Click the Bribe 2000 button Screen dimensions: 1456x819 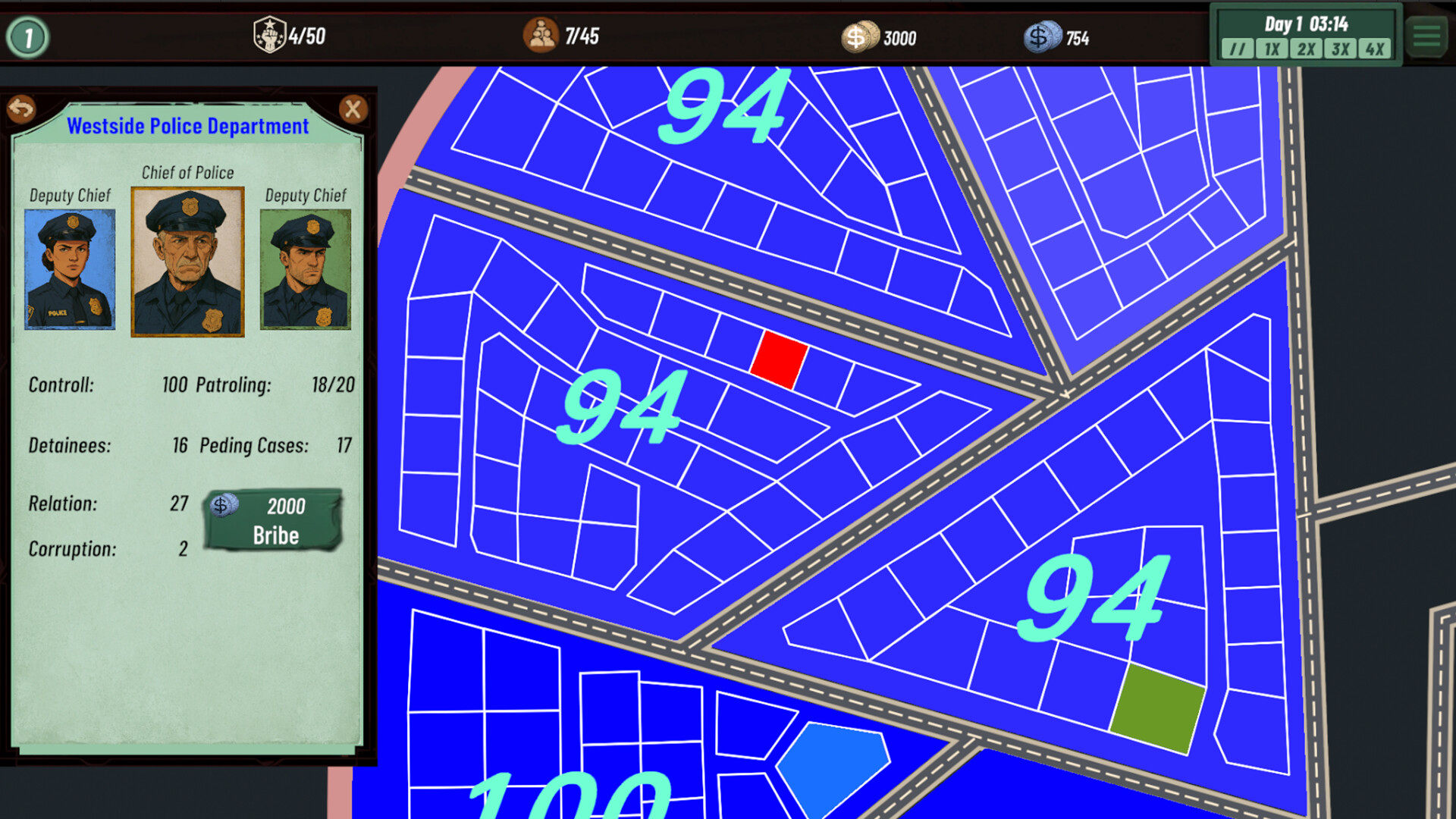click(x=273, y=519)
